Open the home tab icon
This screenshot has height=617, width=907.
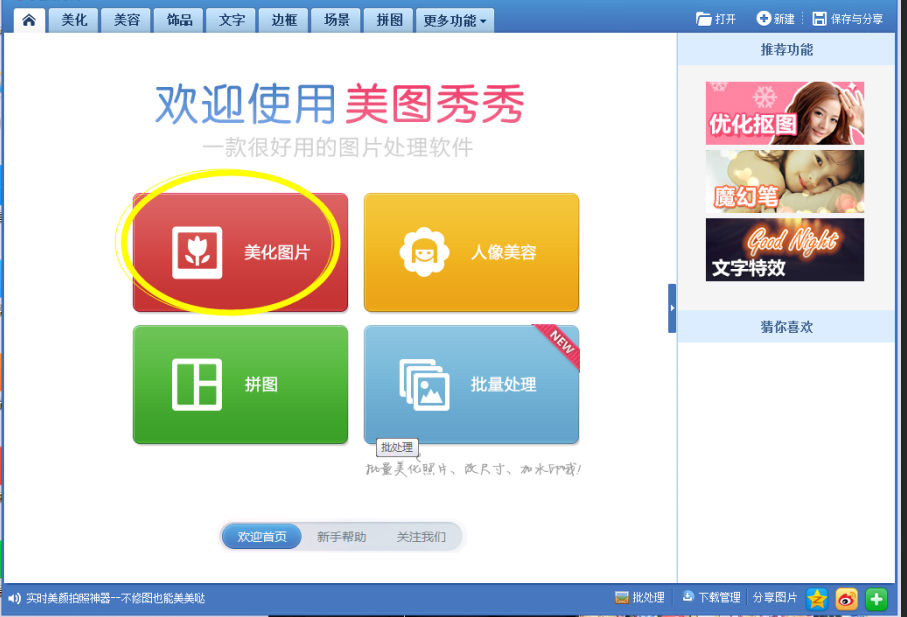(29, 20)
